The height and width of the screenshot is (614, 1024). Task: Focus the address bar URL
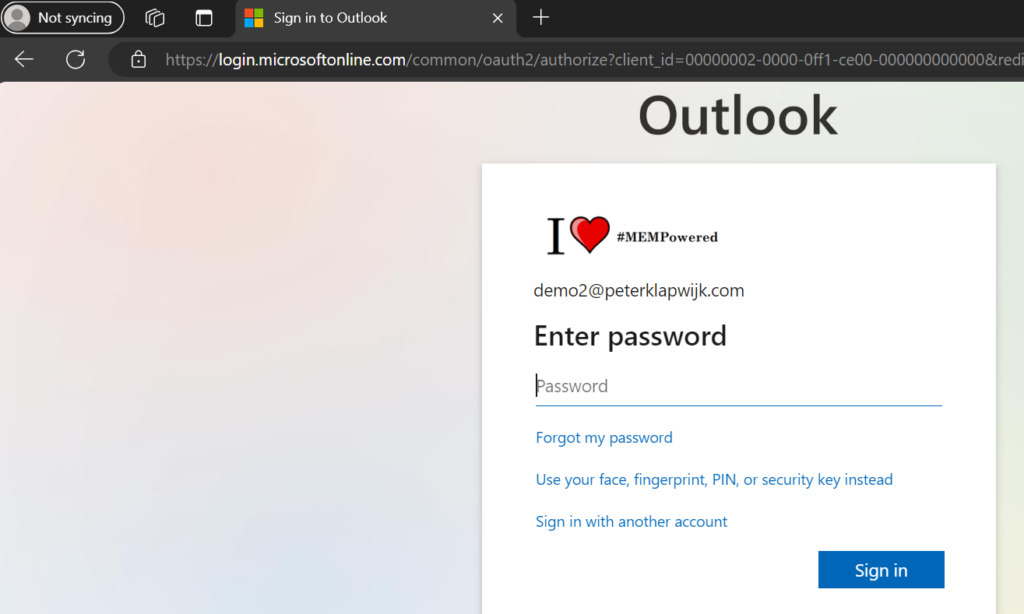pyautogui.click(x=593, y=59)
